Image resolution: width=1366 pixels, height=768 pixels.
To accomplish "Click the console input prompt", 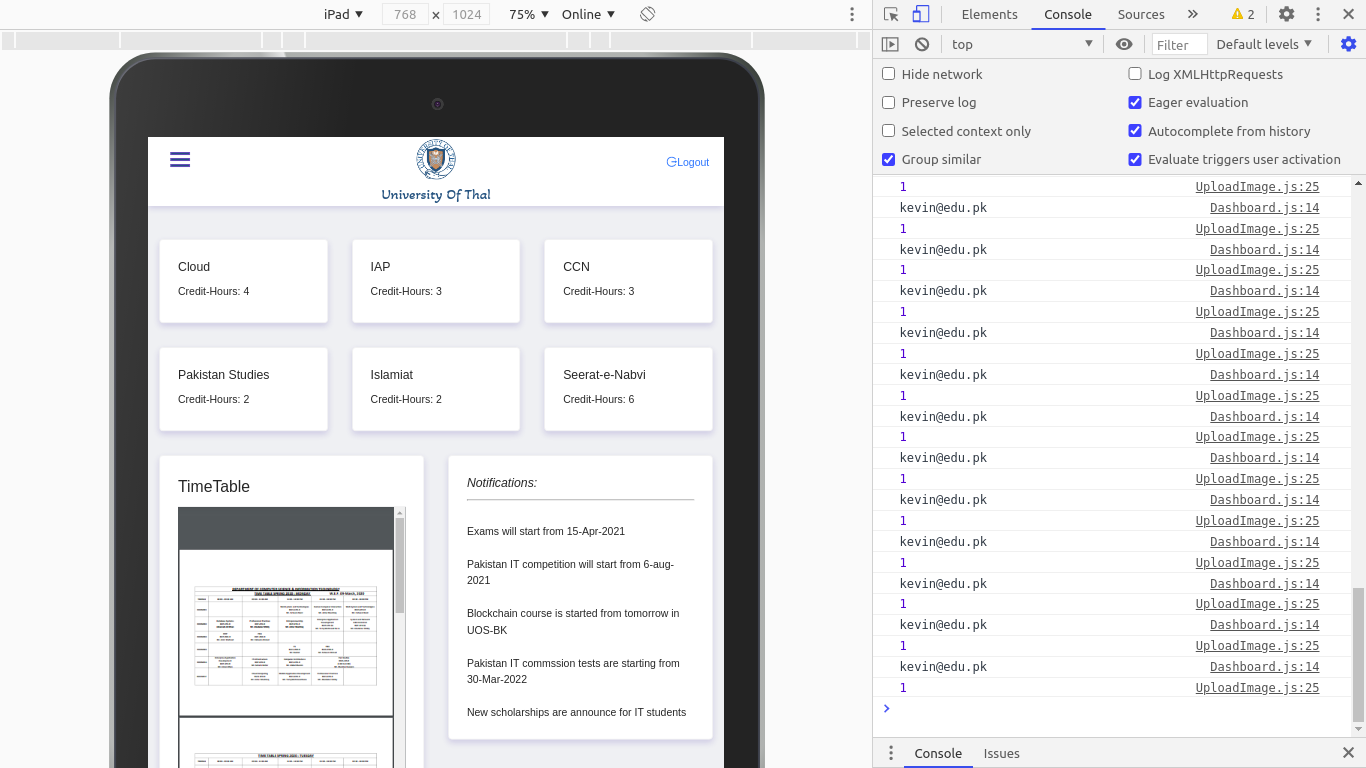I will (x=1110, y=708).
